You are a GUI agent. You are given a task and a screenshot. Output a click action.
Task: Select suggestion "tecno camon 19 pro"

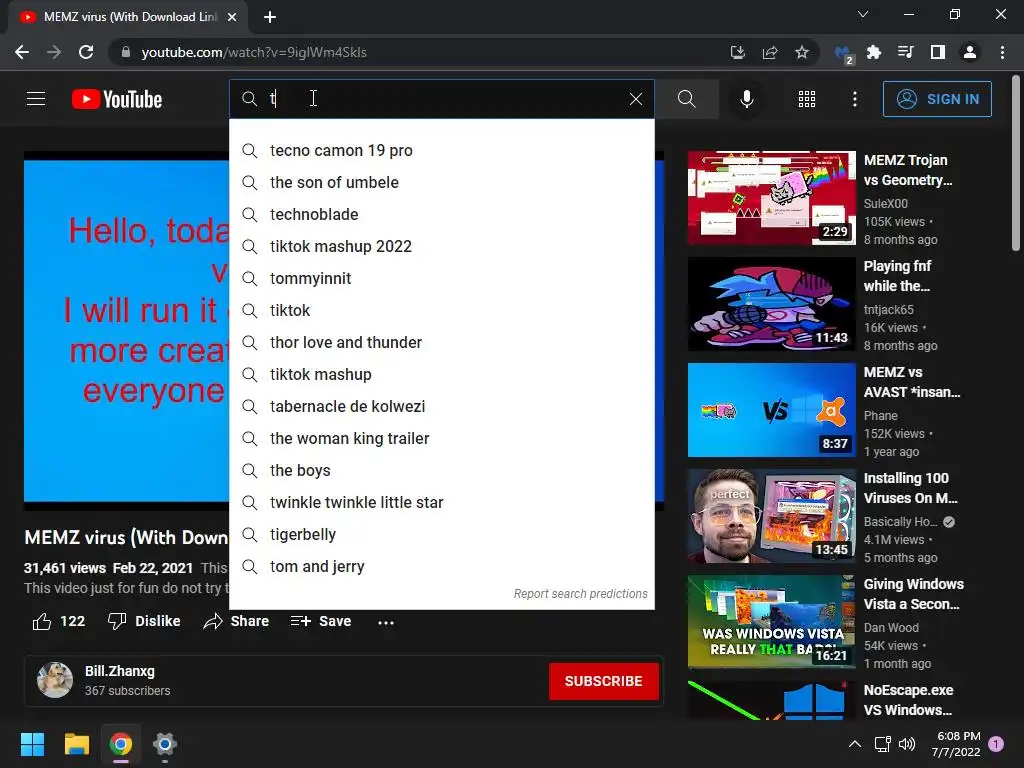tap(442, 150)
